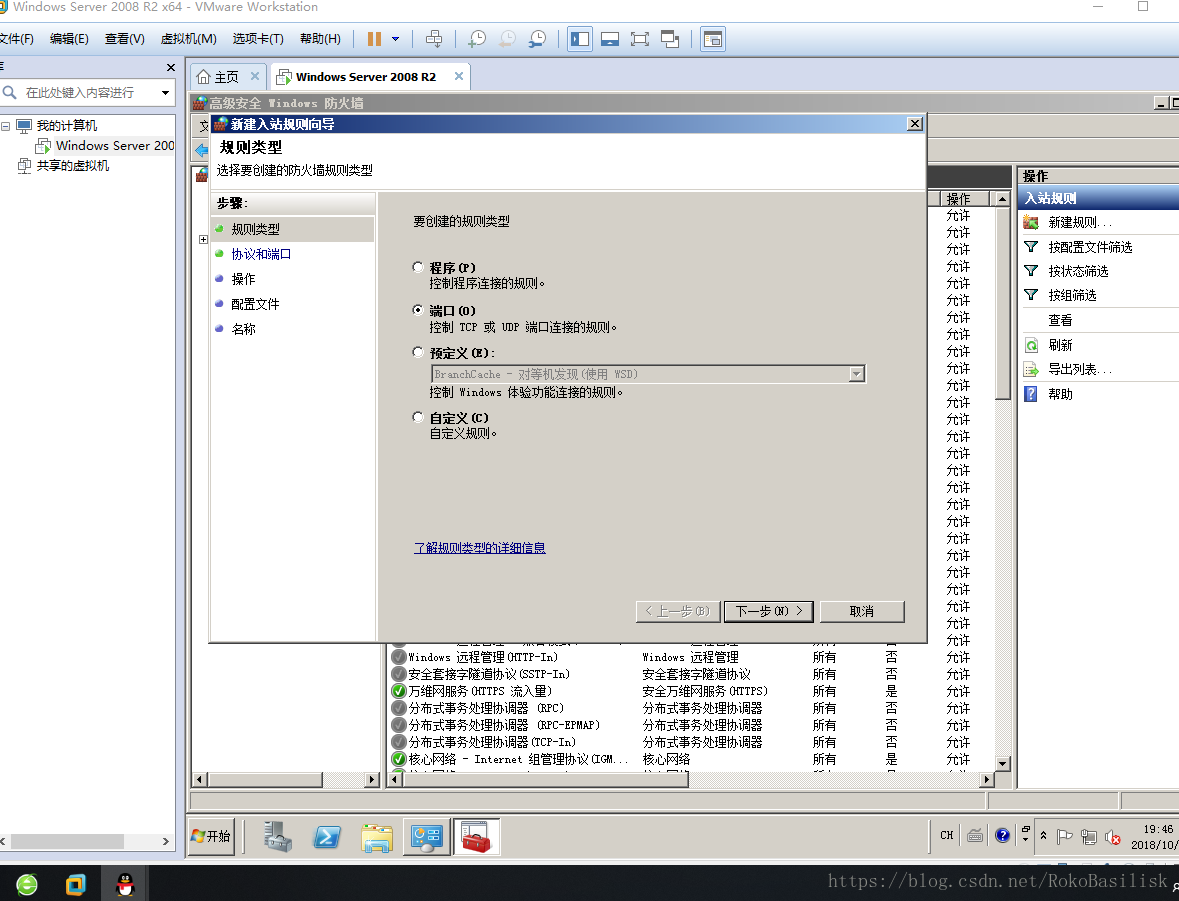This screenshot has width=1179, height=901.
Task: Collapse the 我的计算机 tree node
Action: click(6, 126)
